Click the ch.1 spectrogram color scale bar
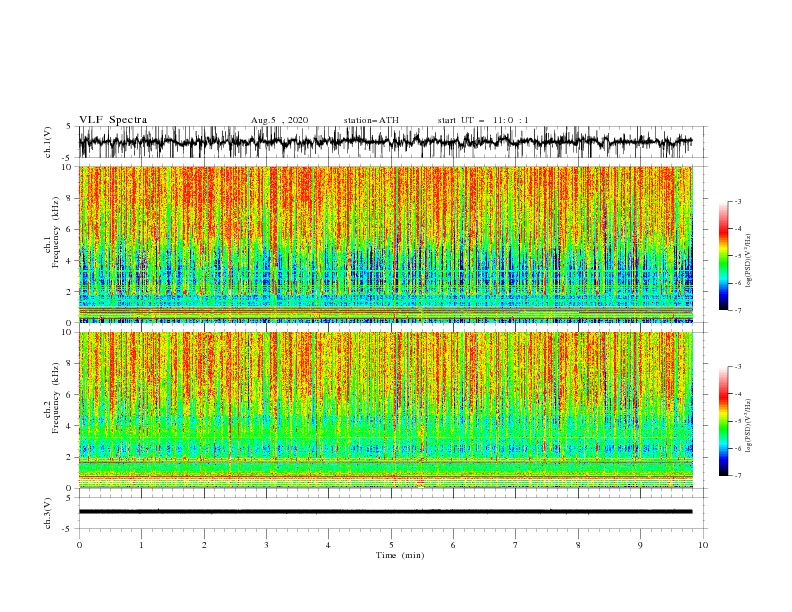 723,256
